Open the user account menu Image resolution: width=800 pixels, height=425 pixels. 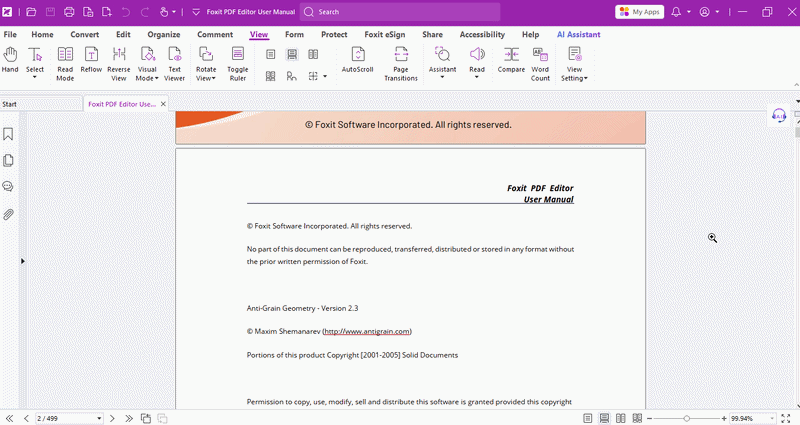[x=705, y=12]
